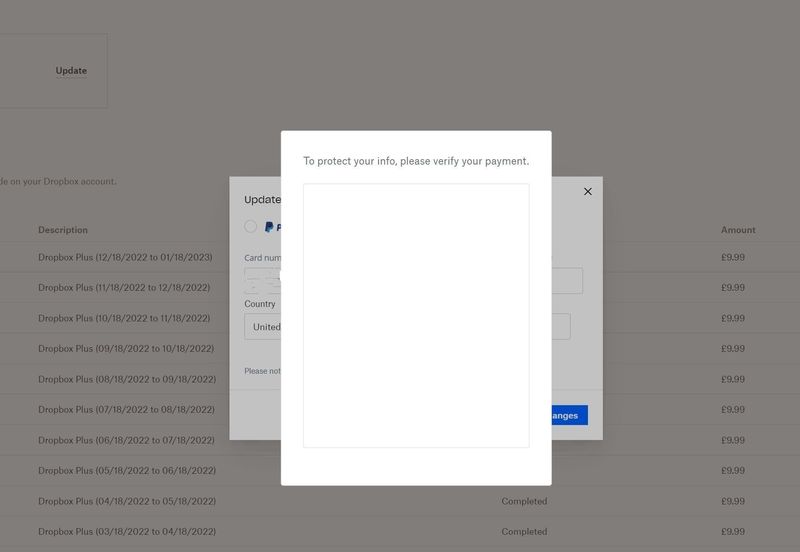
Task: Select Dropbox Plus (03/18/2022 to 04/18/2022) row
Action: [127, 532]
